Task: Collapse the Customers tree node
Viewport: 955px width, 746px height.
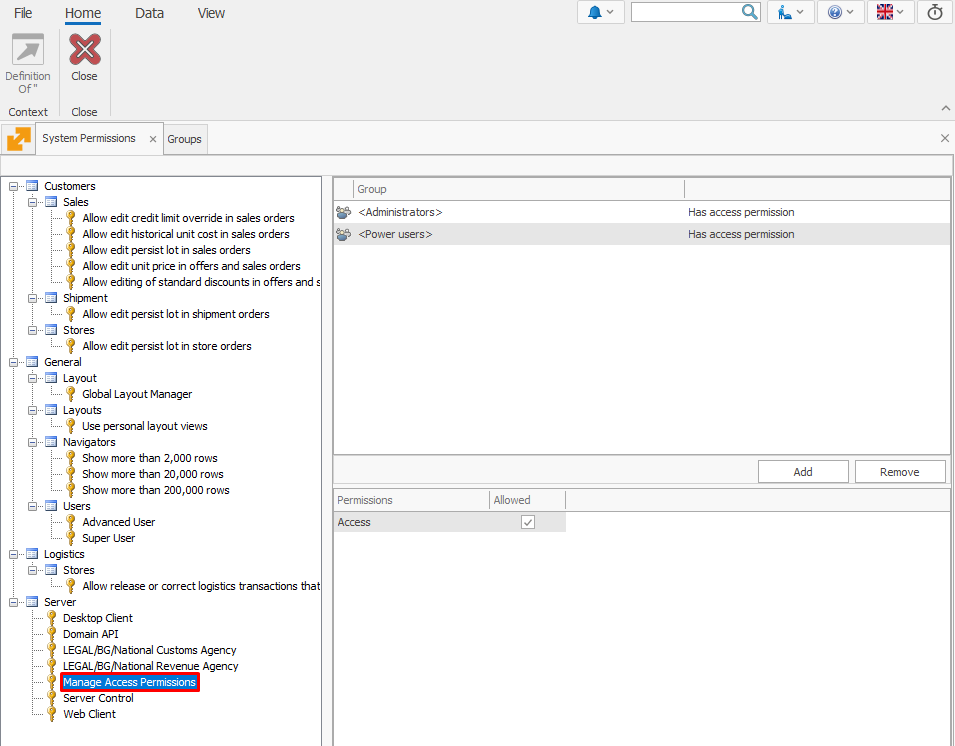Action: 14,186
